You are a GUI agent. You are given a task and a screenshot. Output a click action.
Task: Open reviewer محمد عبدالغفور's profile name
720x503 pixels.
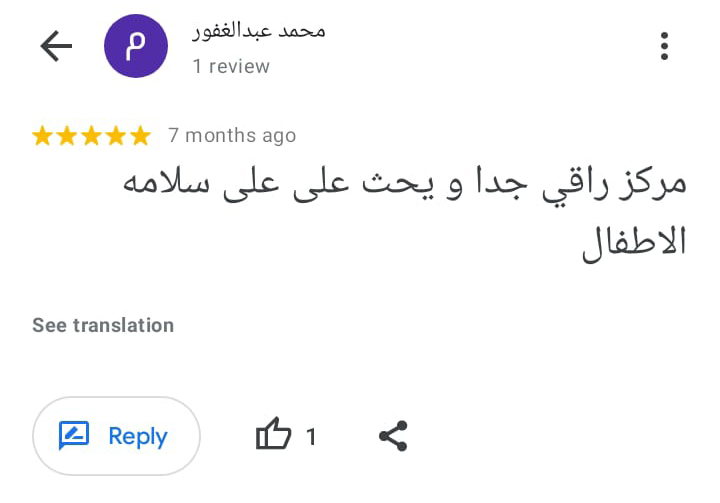259,31
